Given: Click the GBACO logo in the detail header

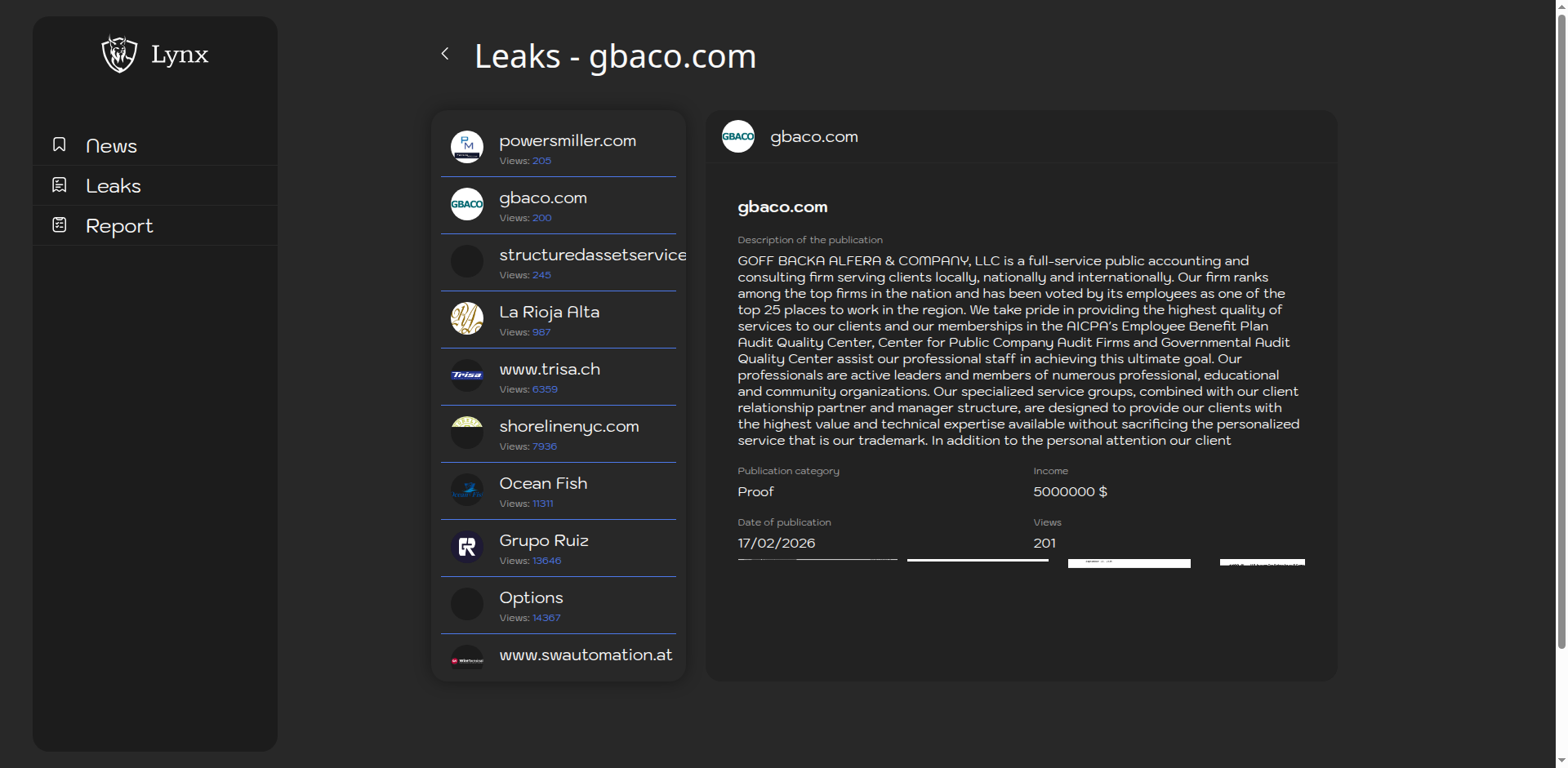Looking at the screenshot, I should 738,136.
